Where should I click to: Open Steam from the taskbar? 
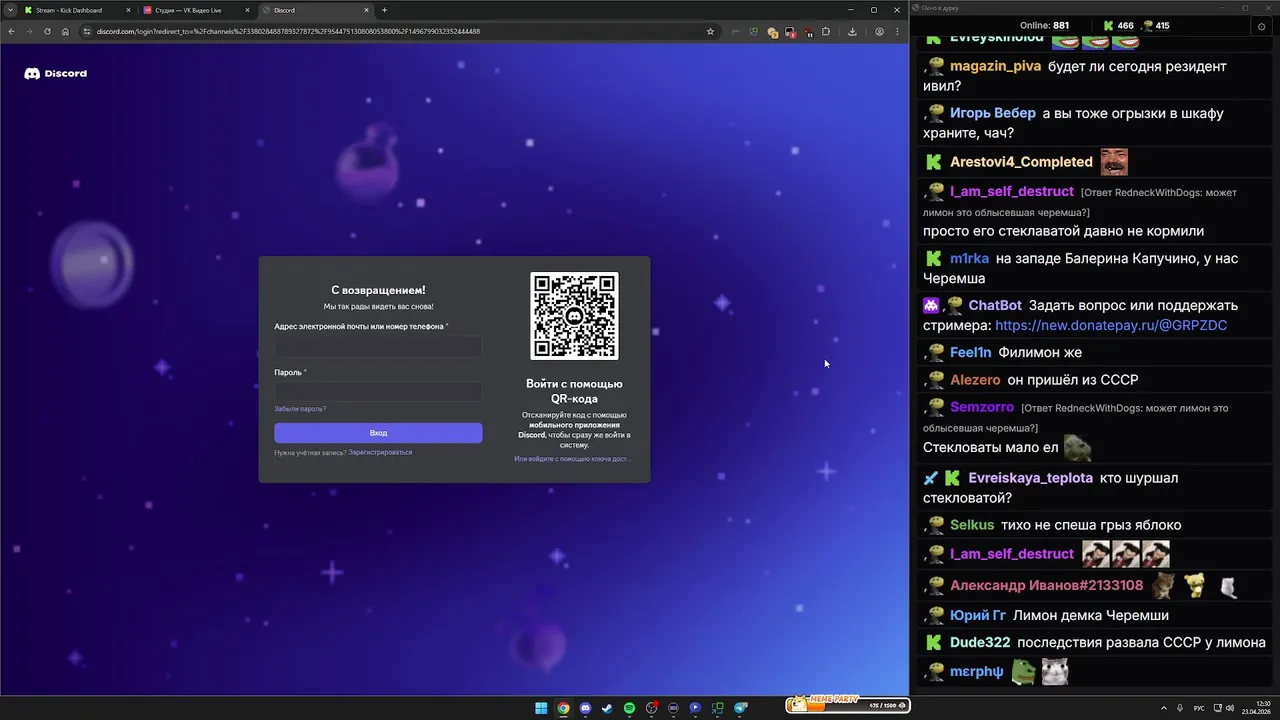pyautogui.click(x=607, y=708)
